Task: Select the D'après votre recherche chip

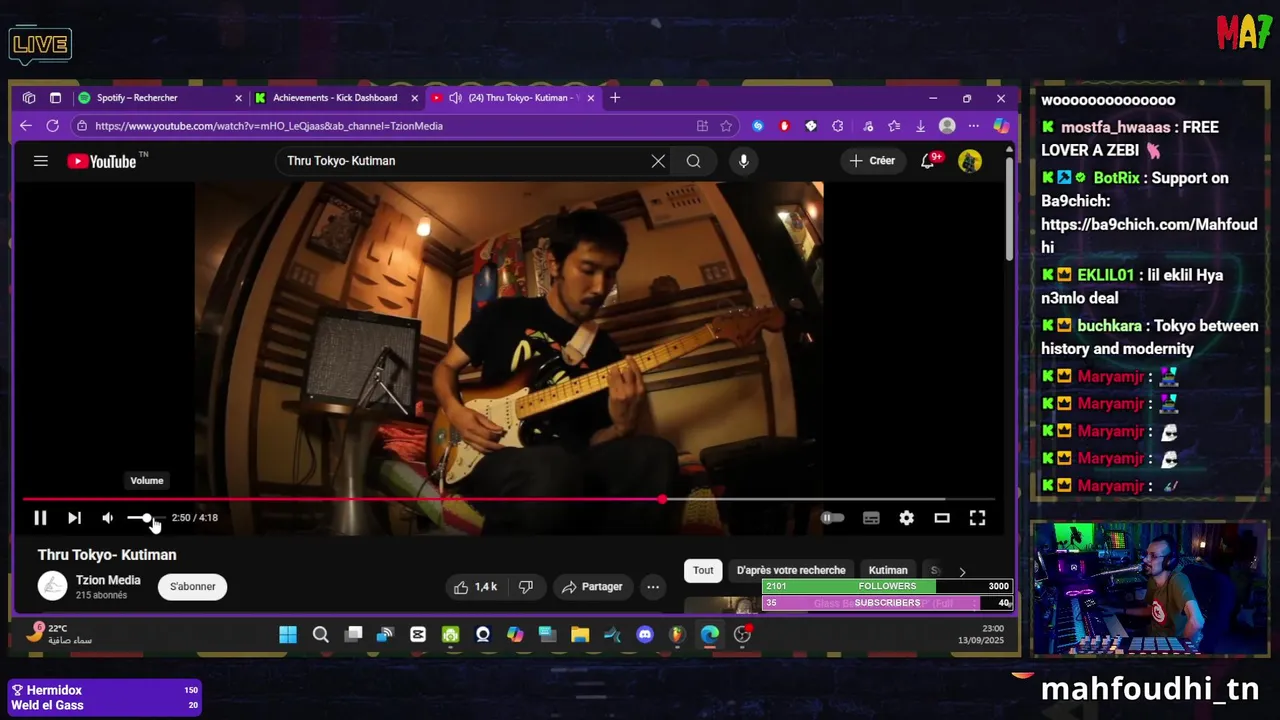Action: click(791, 570)
